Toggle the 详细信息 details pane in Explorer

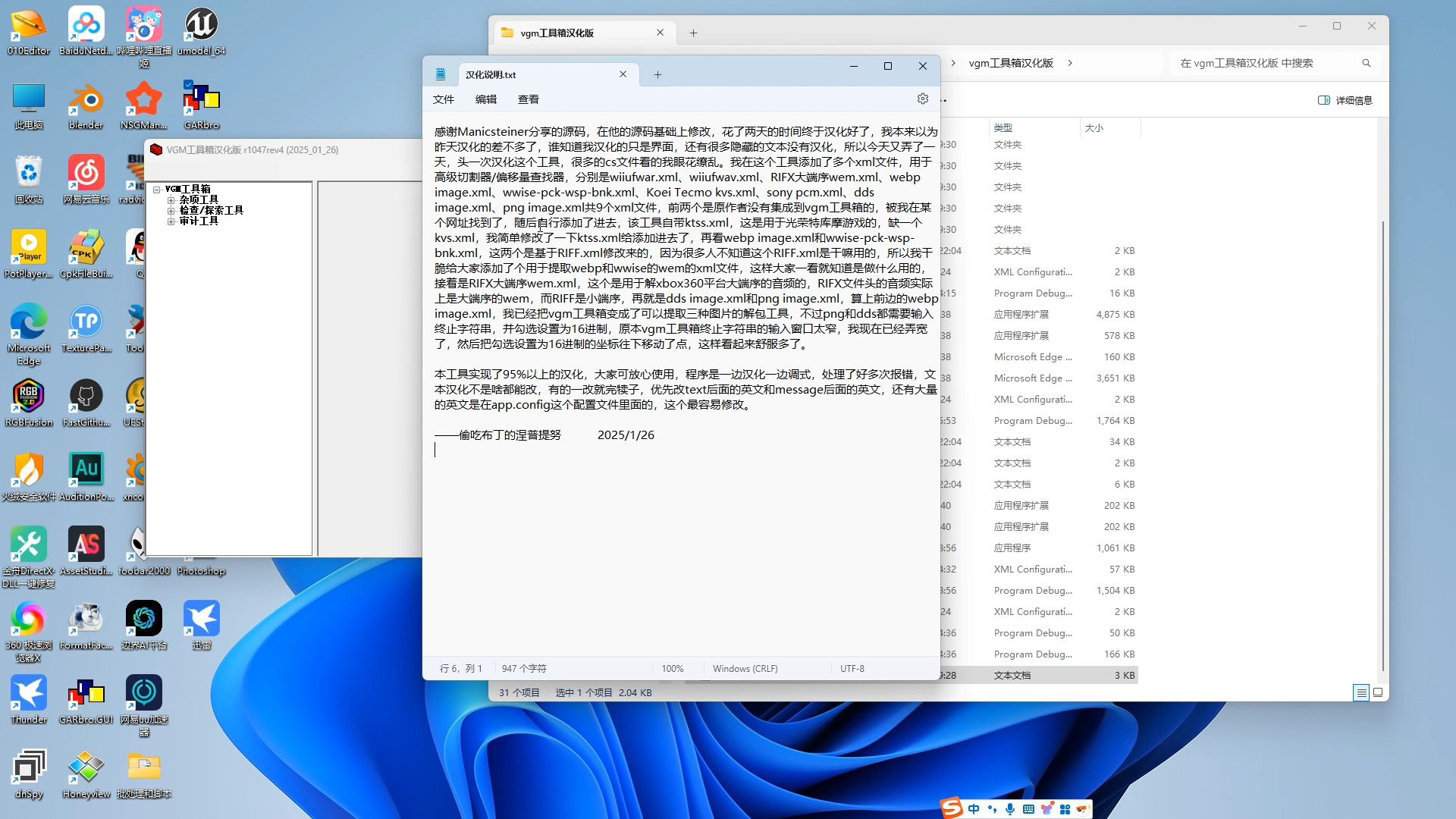tap(1345, 100)
